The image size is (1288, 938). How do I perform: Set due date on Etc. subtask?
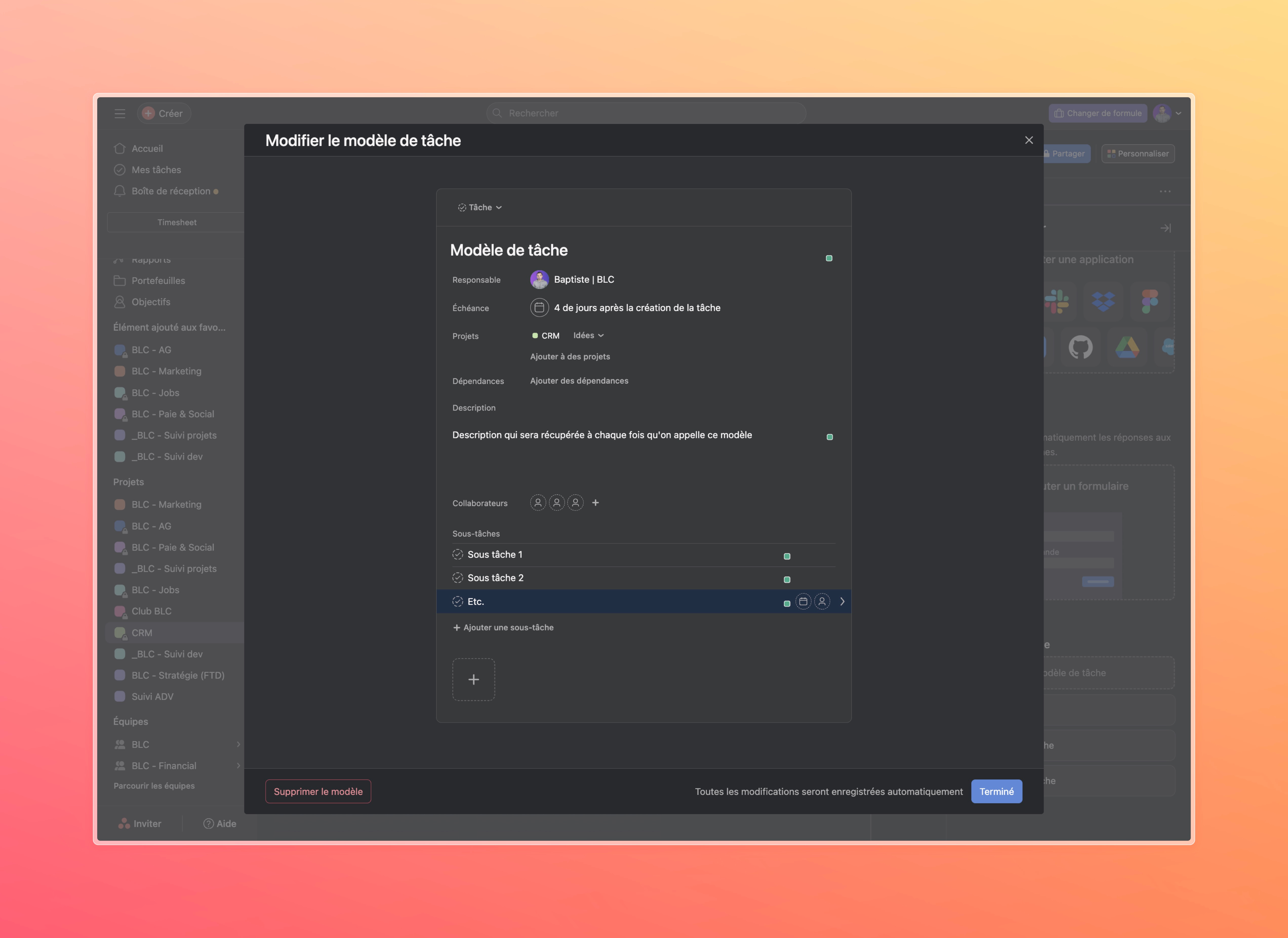(803, 602)
